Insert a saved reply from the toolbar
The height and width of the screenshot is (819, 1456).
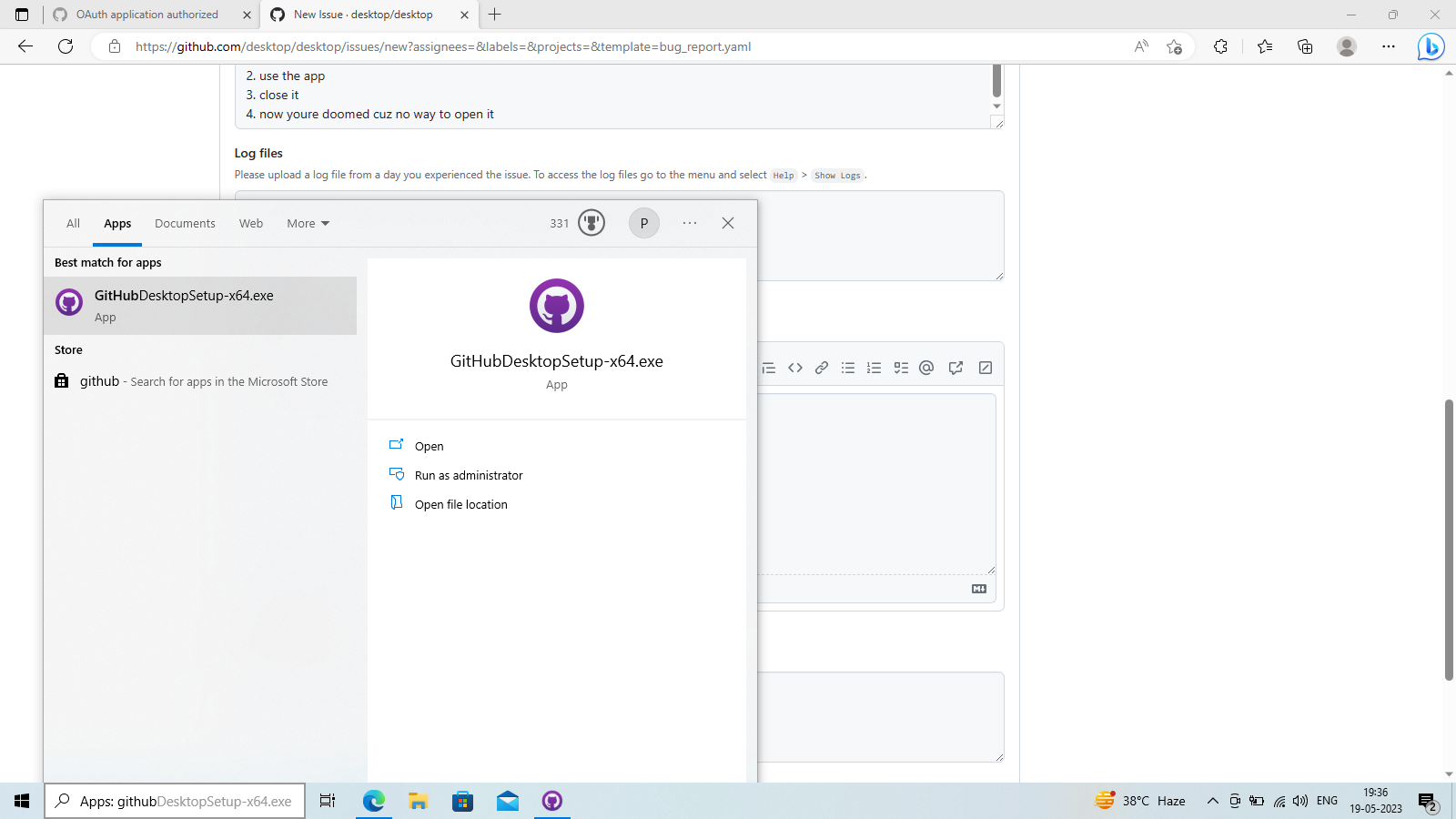985,367
